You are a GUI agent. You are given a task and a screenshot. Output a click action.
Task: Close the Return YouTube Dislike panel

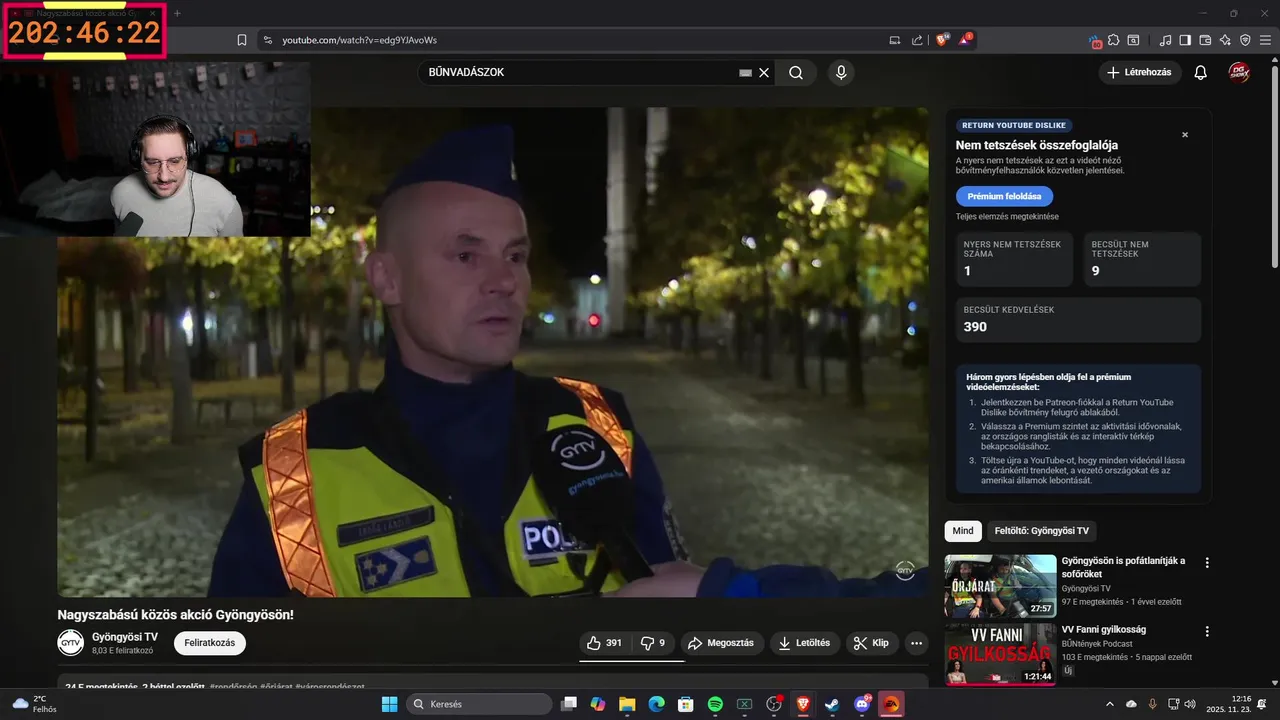1185,135
